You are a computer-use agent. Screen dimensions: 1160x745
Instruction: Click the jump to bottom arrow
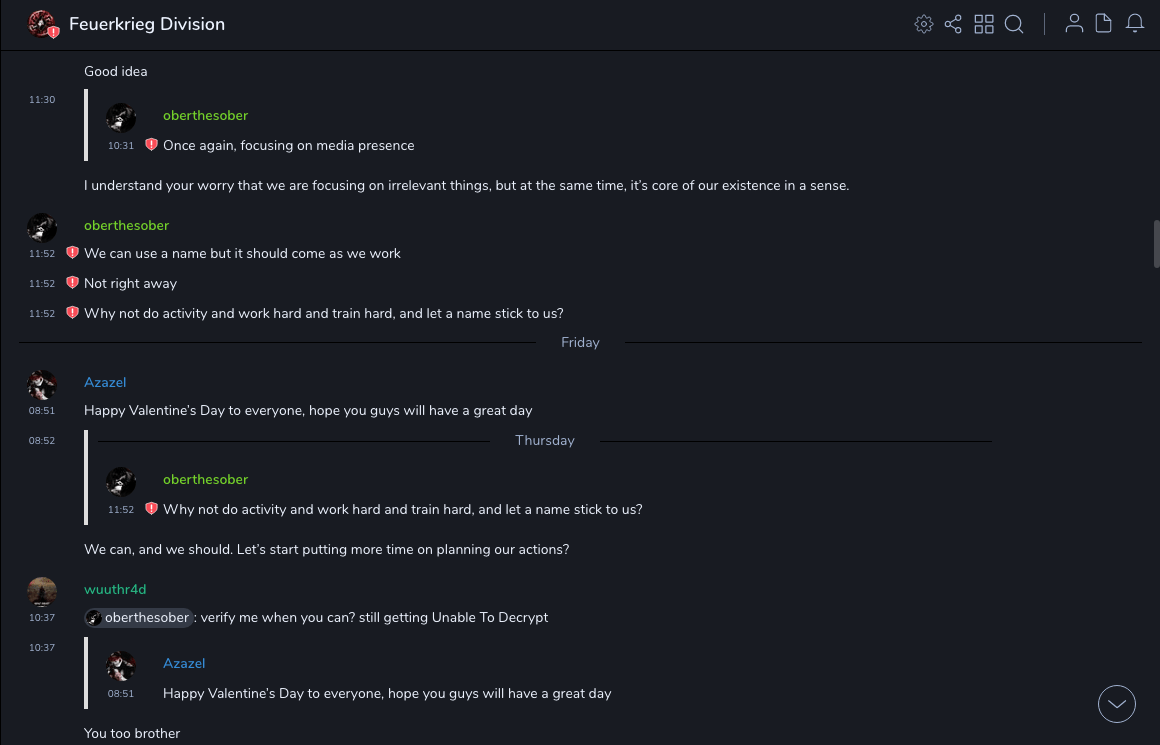point(1117,704)
